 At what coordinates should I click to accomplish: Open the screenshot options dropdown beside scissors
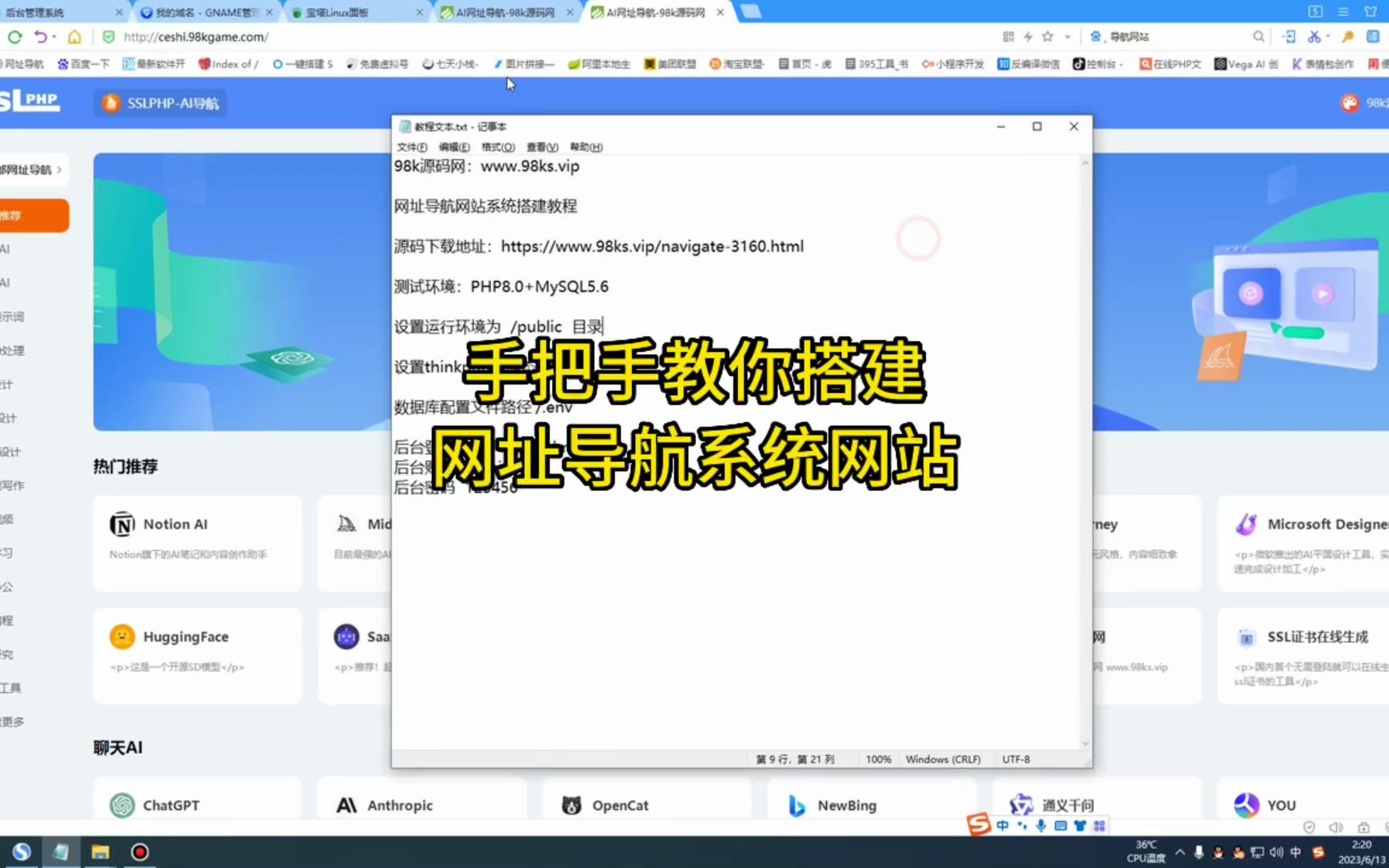(x=1328, y=36)
